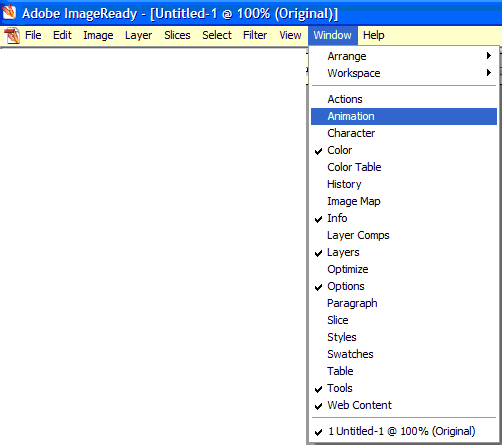The width and height of the screenshot is (502, 445).
Task: Click the Adobe ImageReady title bar icon
Action: [9, 12]
